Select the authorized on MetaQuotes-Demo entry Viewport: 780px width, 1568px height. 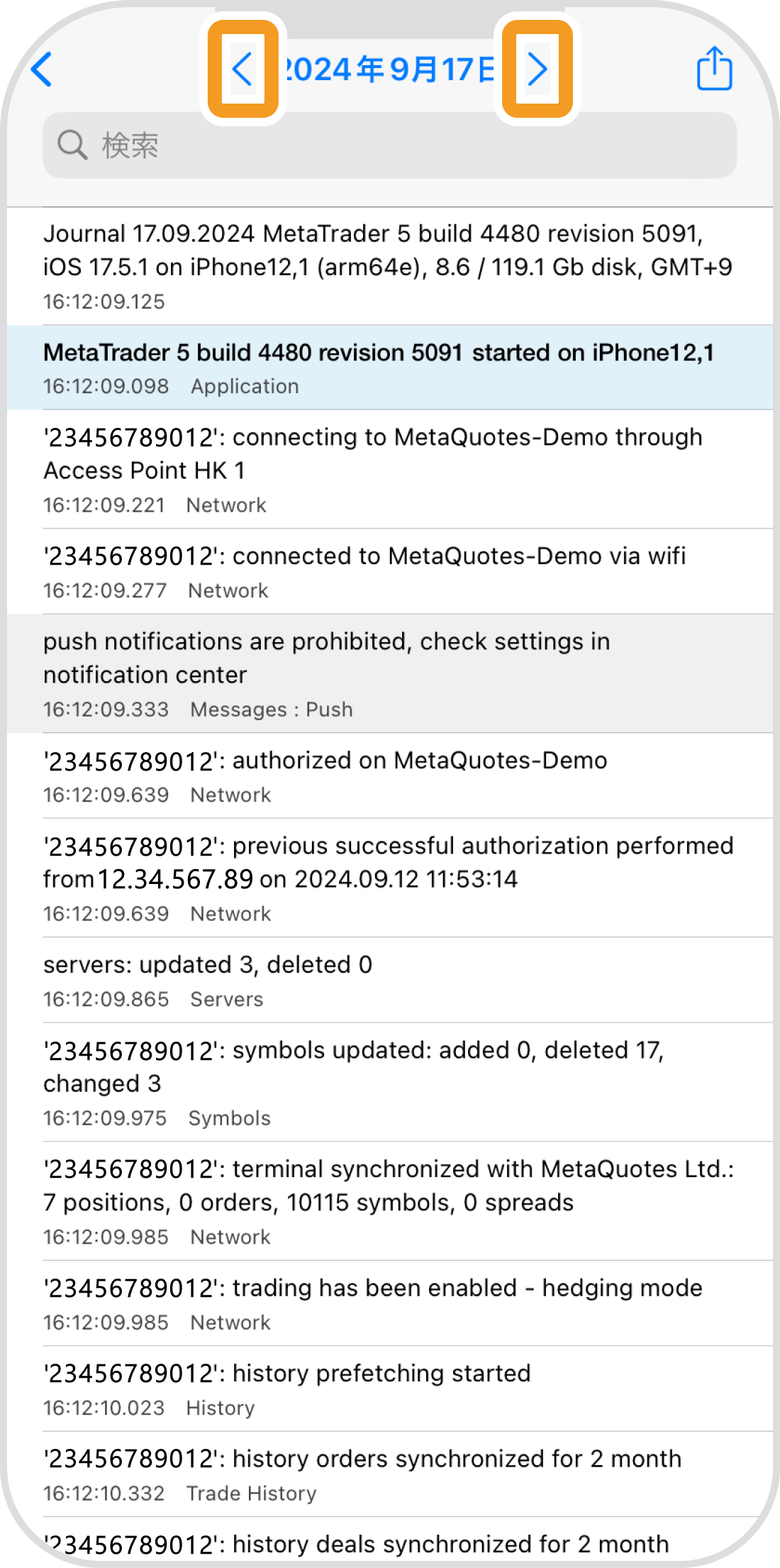(390, 775)
